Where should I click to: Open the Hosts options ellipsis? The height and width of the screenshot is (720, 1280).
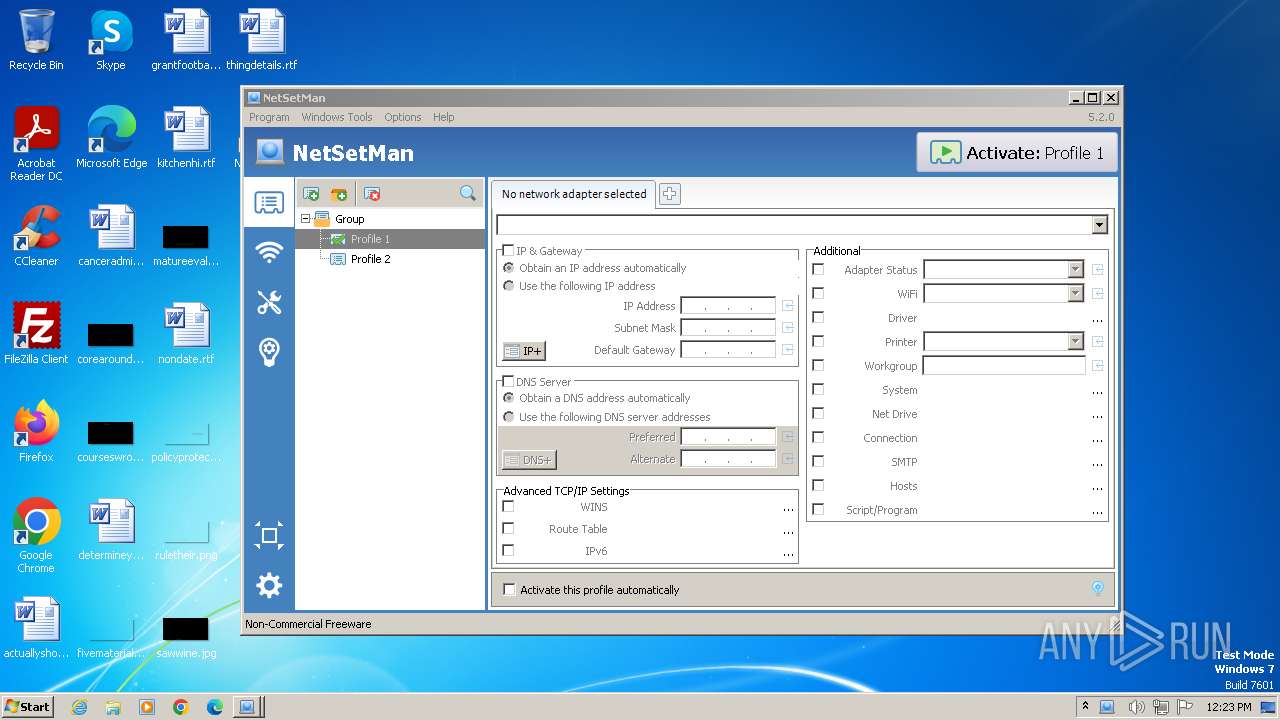click(x=1097, y=486)
